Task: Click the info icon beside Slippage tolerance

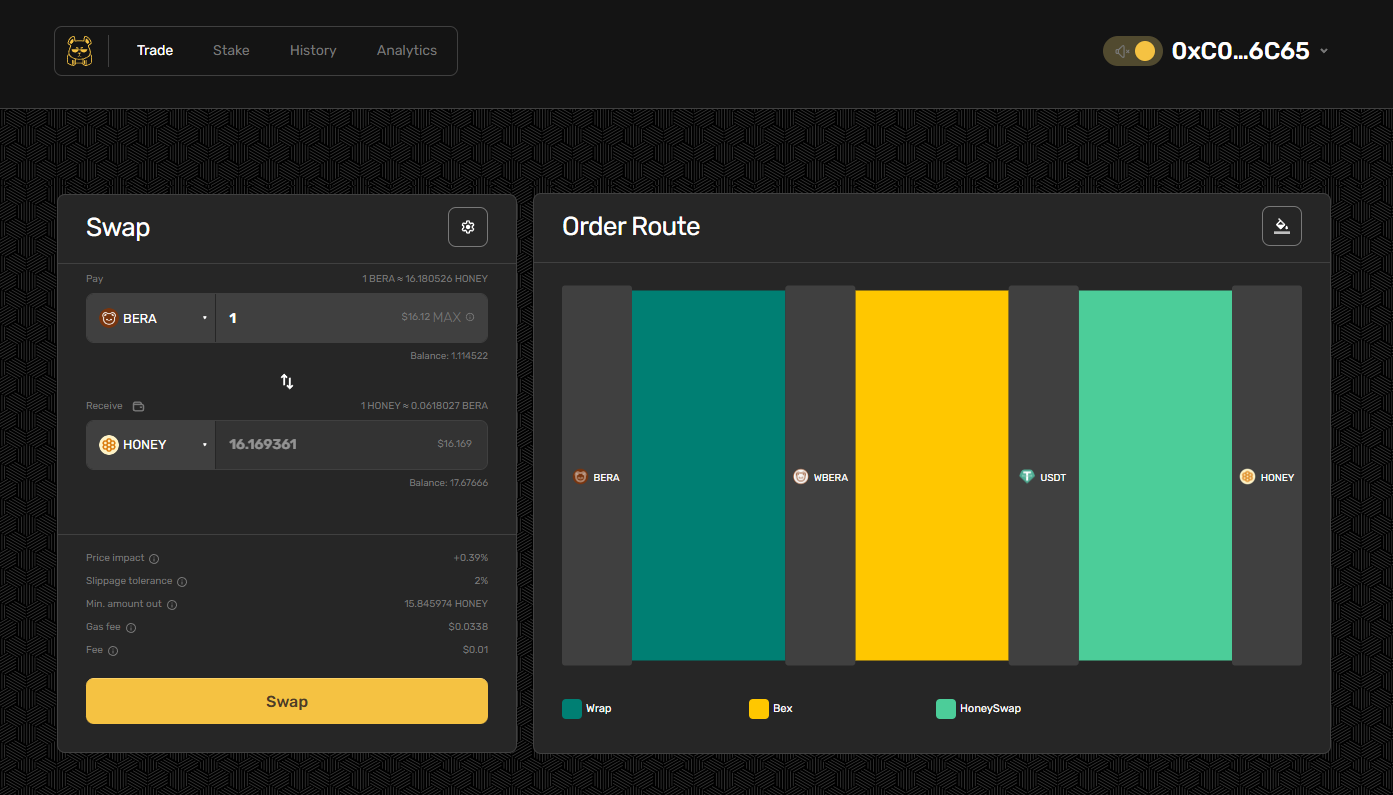Action: pos(182,582)
